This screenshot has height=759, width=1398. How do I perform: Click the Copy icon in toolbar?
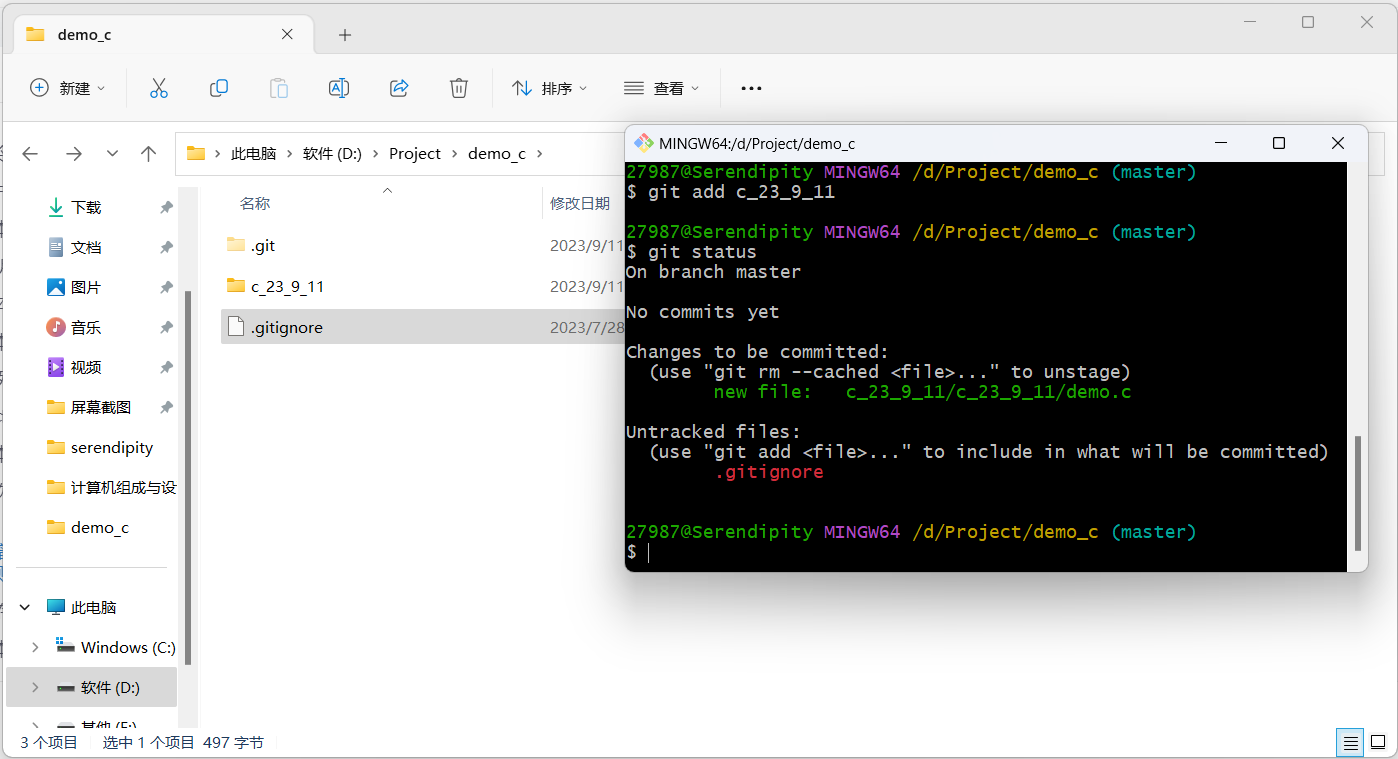point(218,88)
